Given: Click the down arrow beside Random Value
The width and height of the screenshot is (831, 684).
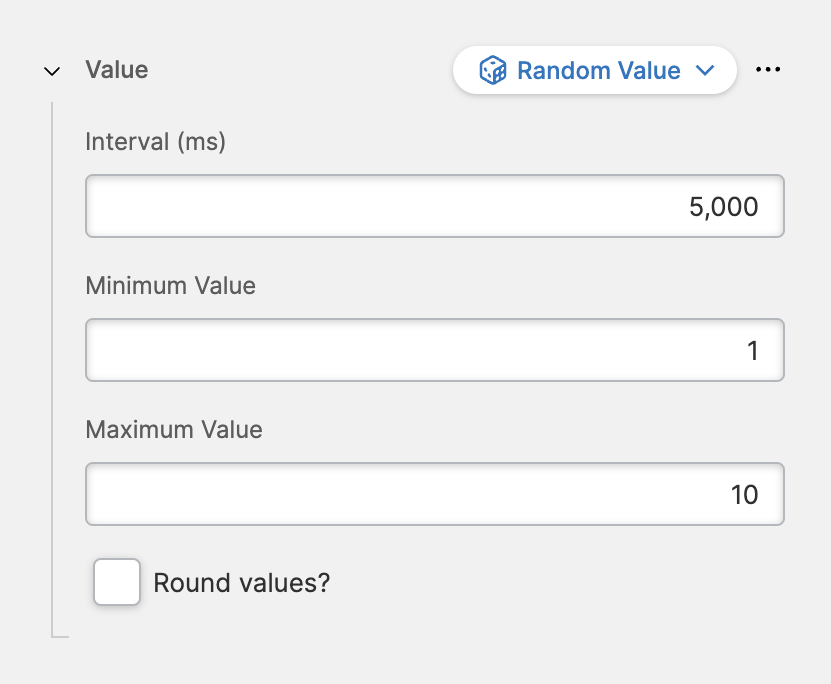Looking at the screenshot, I should coord(705,71).
